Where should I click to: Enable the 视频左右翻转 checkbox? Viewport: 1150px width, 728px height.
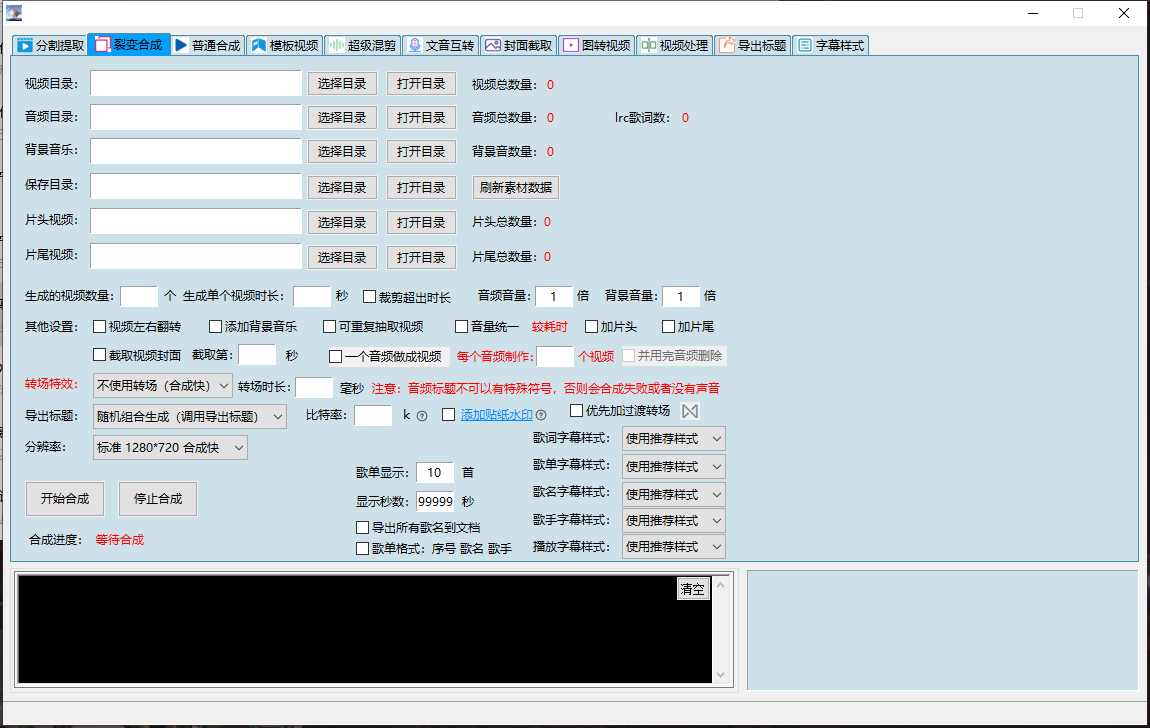pos(99,326)
